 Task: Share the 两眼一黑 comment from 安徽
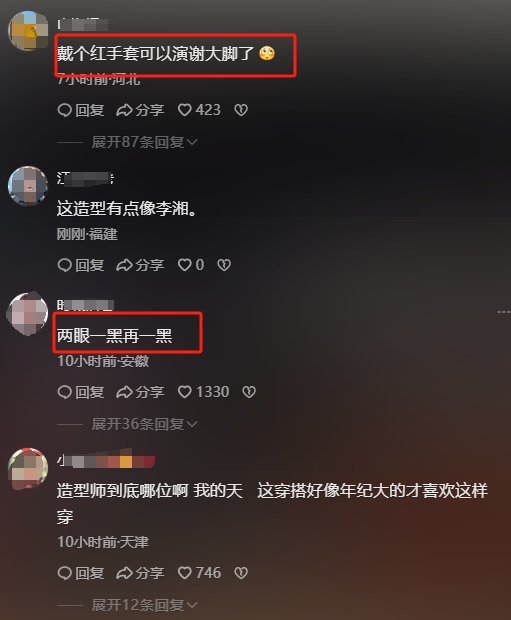coord(140,392)
